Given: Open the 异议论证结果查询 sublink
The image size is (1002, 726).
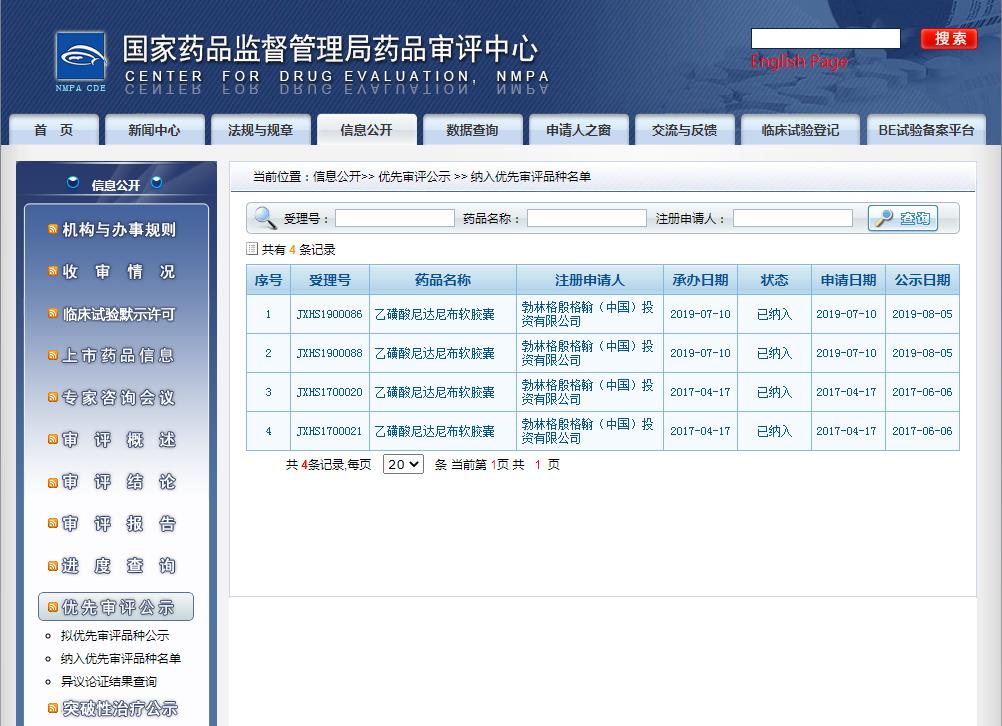Looking at the screenshot, I should (x=109, y=681).
